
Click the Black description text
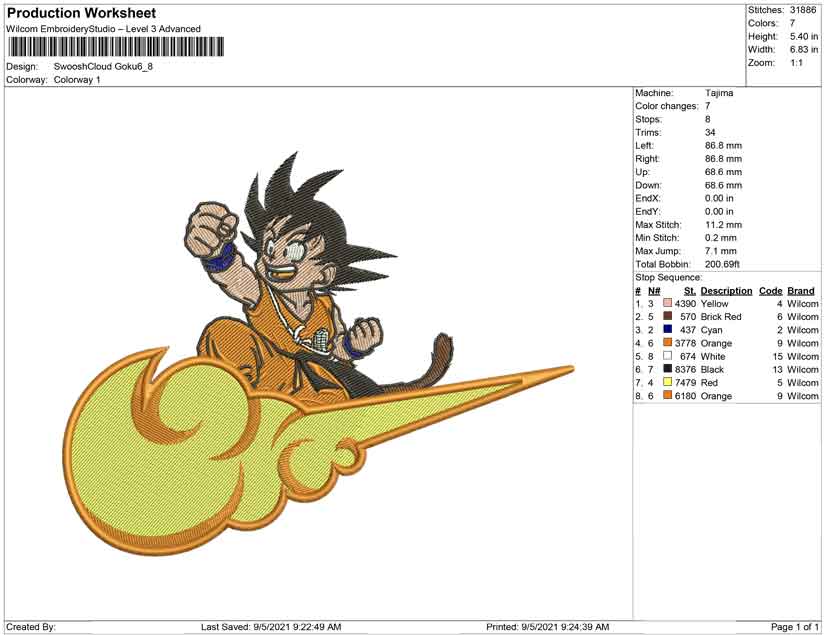click(712, 369)
